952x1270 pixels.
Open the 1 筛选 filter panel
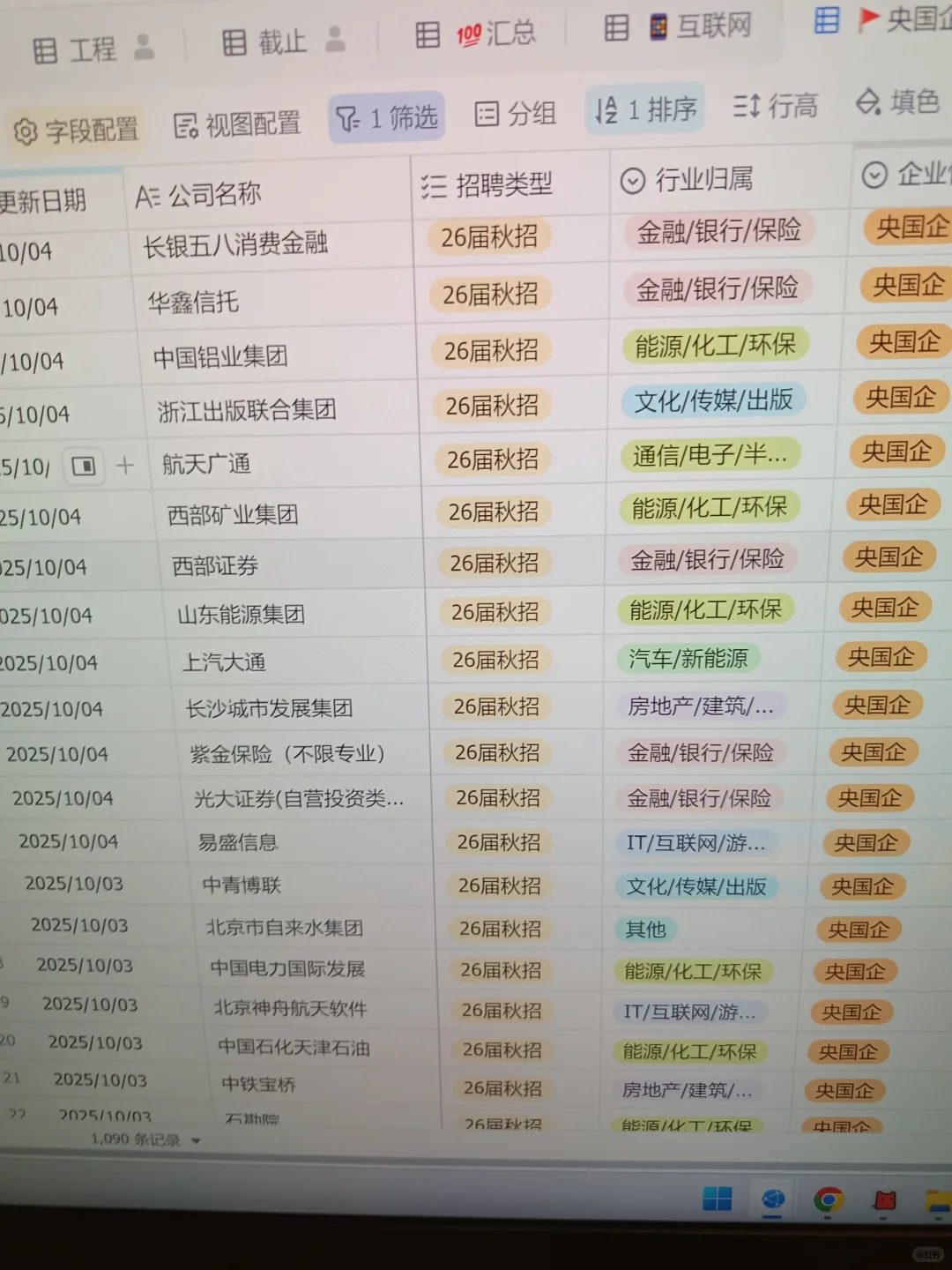[x=387, y=118]
